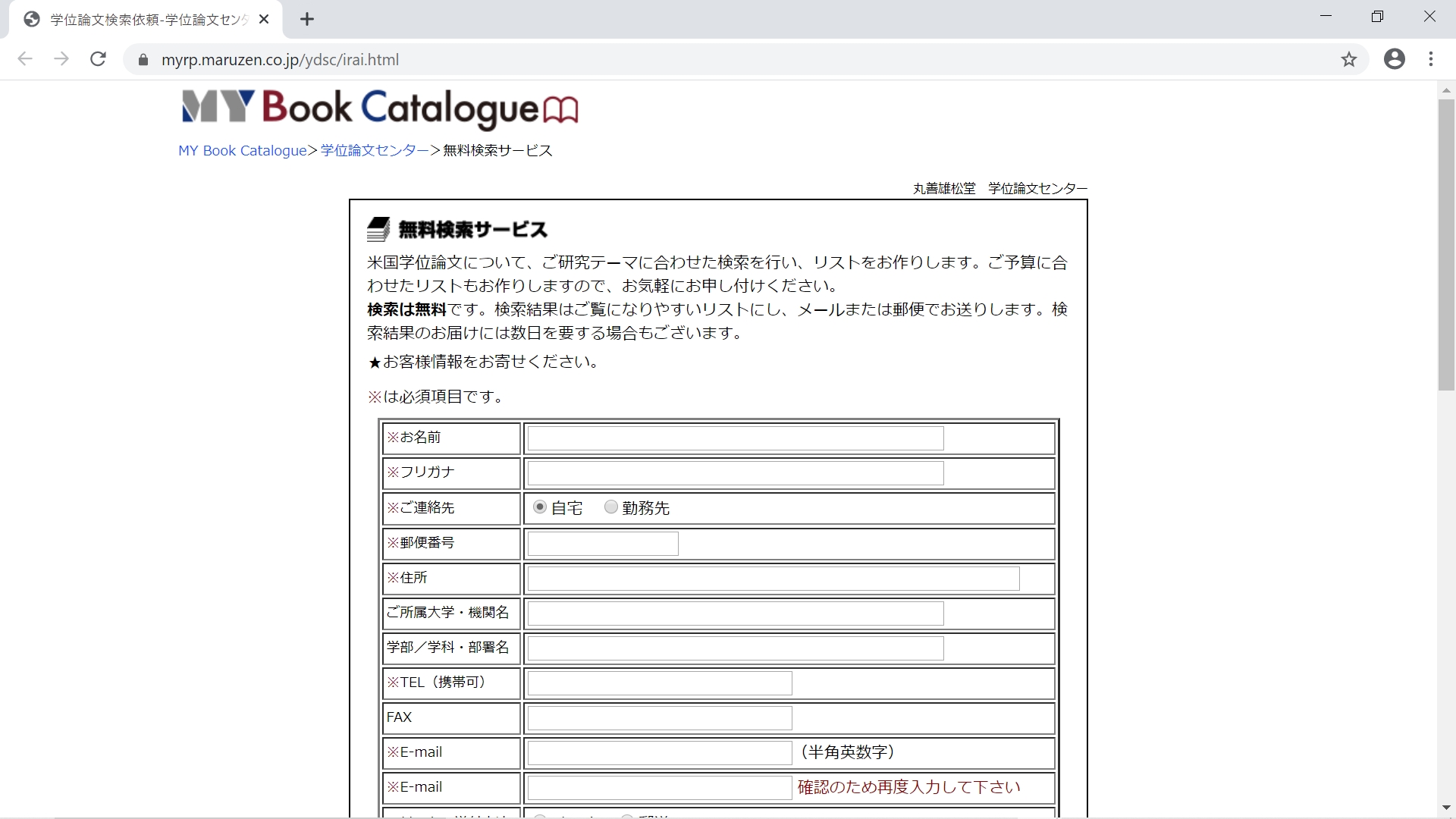Click the ★お客様情報をお寄せください。 text

485,362
